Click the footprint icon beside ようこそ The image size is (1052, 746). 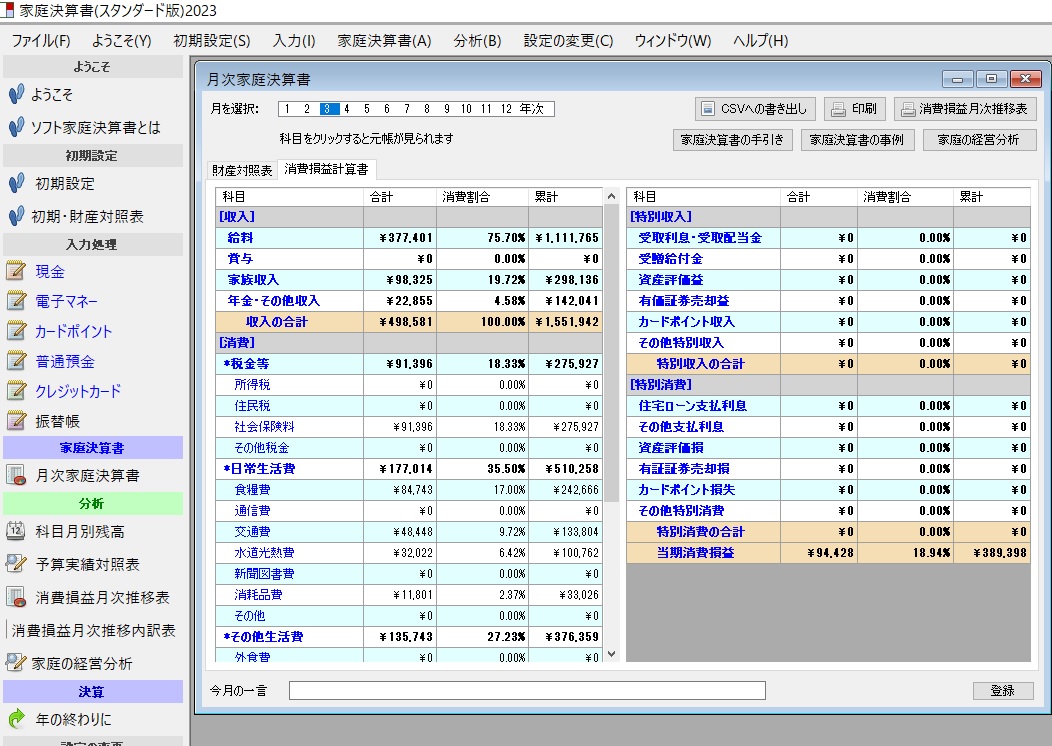click(16, 95)
